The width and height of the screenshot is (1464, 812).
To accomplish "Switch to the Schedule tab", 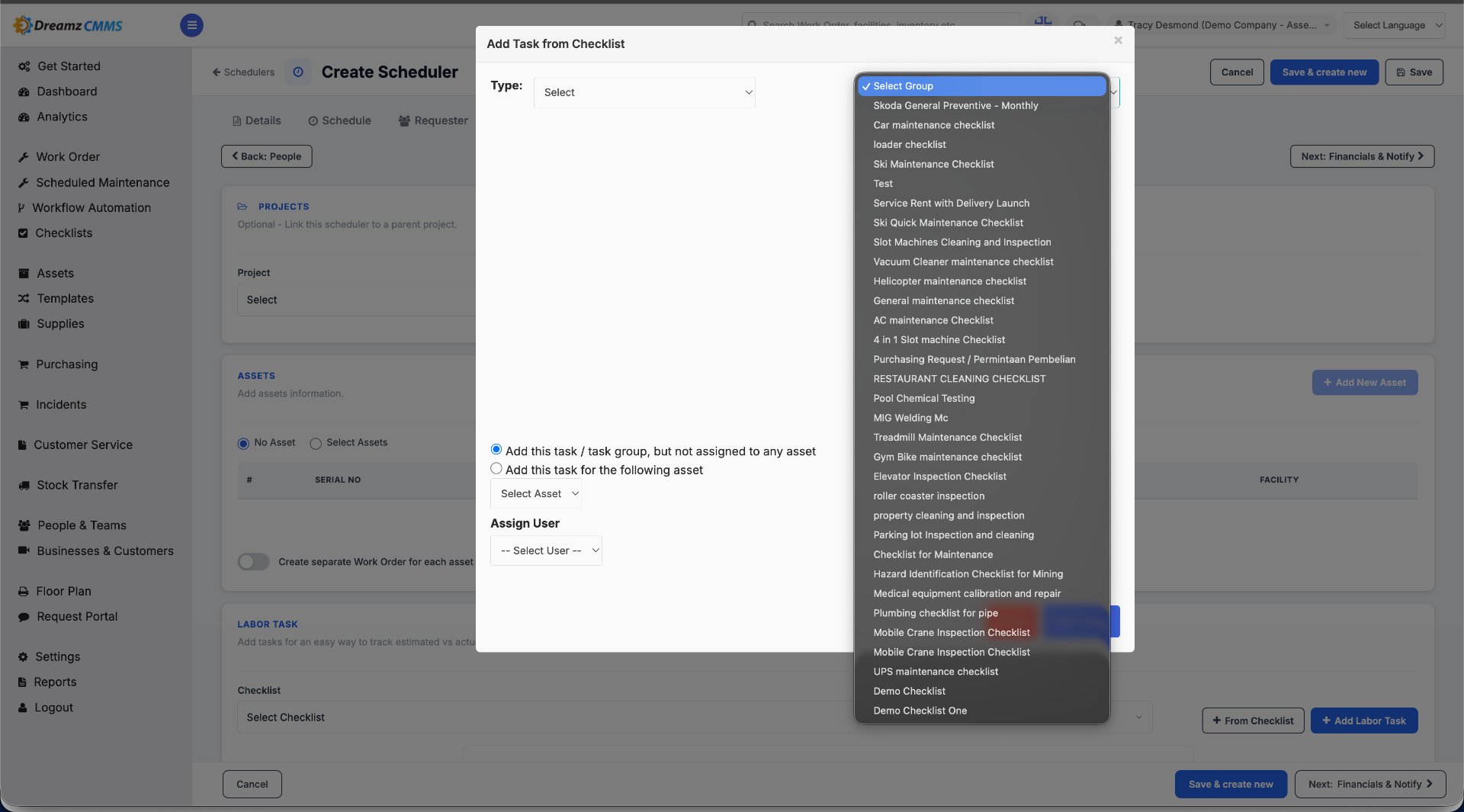I will (339, 120).
